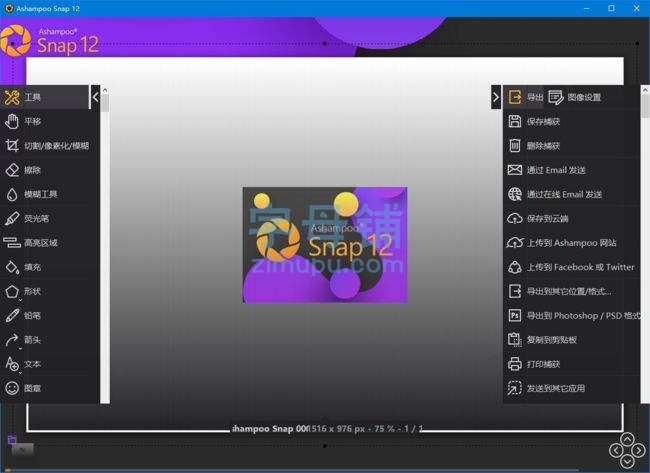Viewport: 650px width, 473px height.
Task: Select the 擦除 eraser tool
Action: (45, 170)
